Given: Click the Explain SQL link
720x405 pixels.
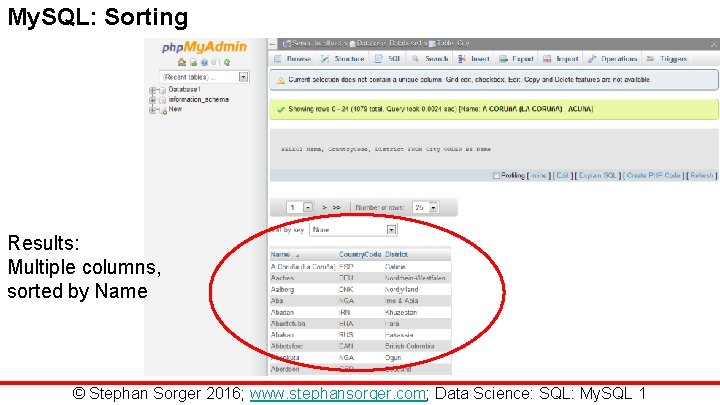Looking at the screenshot, I should point(597,175).
